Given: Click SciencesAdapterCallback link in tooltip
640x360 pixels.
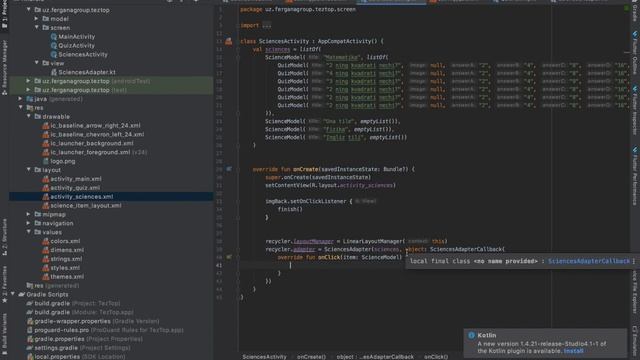Looking at the screenshot, I should click(x=589, y=261).
